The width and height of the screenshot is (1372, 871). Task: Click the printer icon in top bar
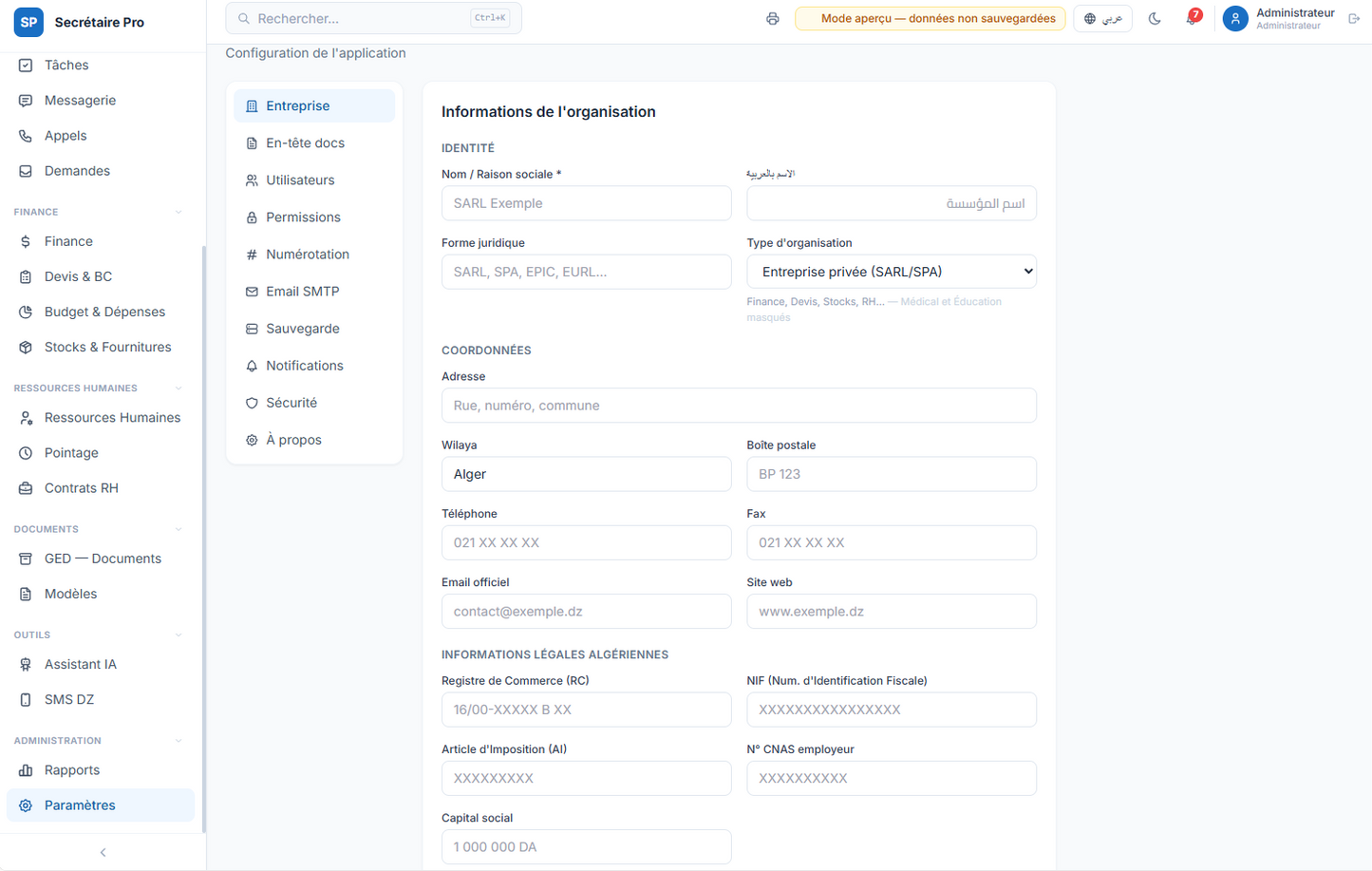tap(773, 19)
